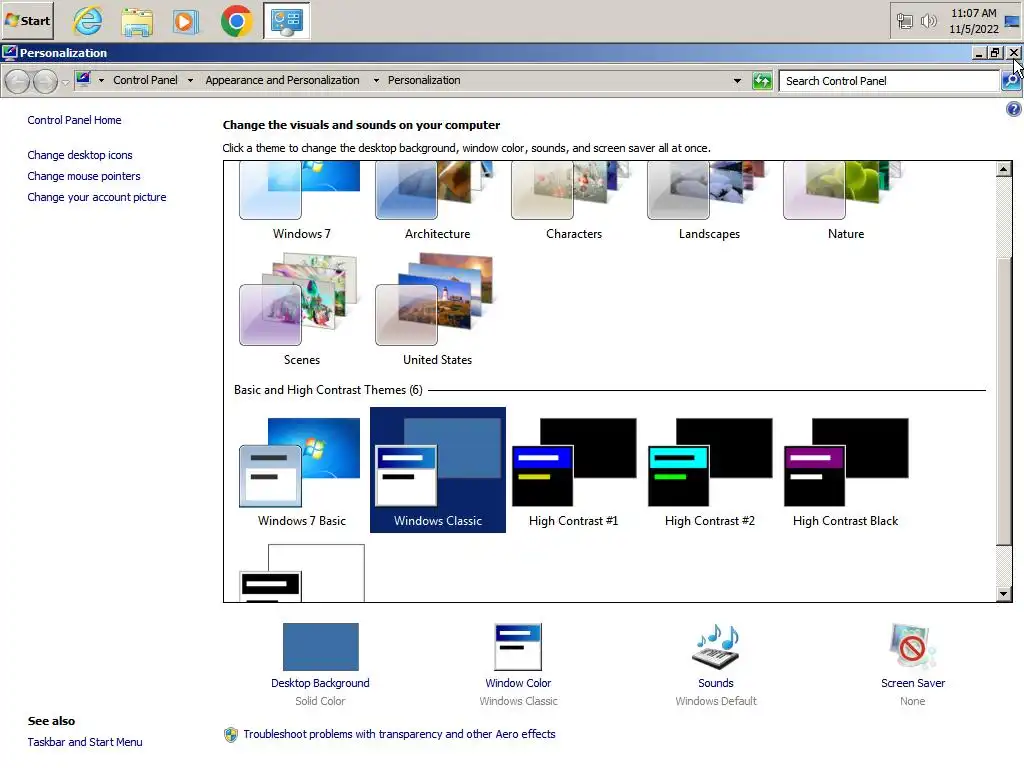Click the address bar computer icon

tap(83, 80)
